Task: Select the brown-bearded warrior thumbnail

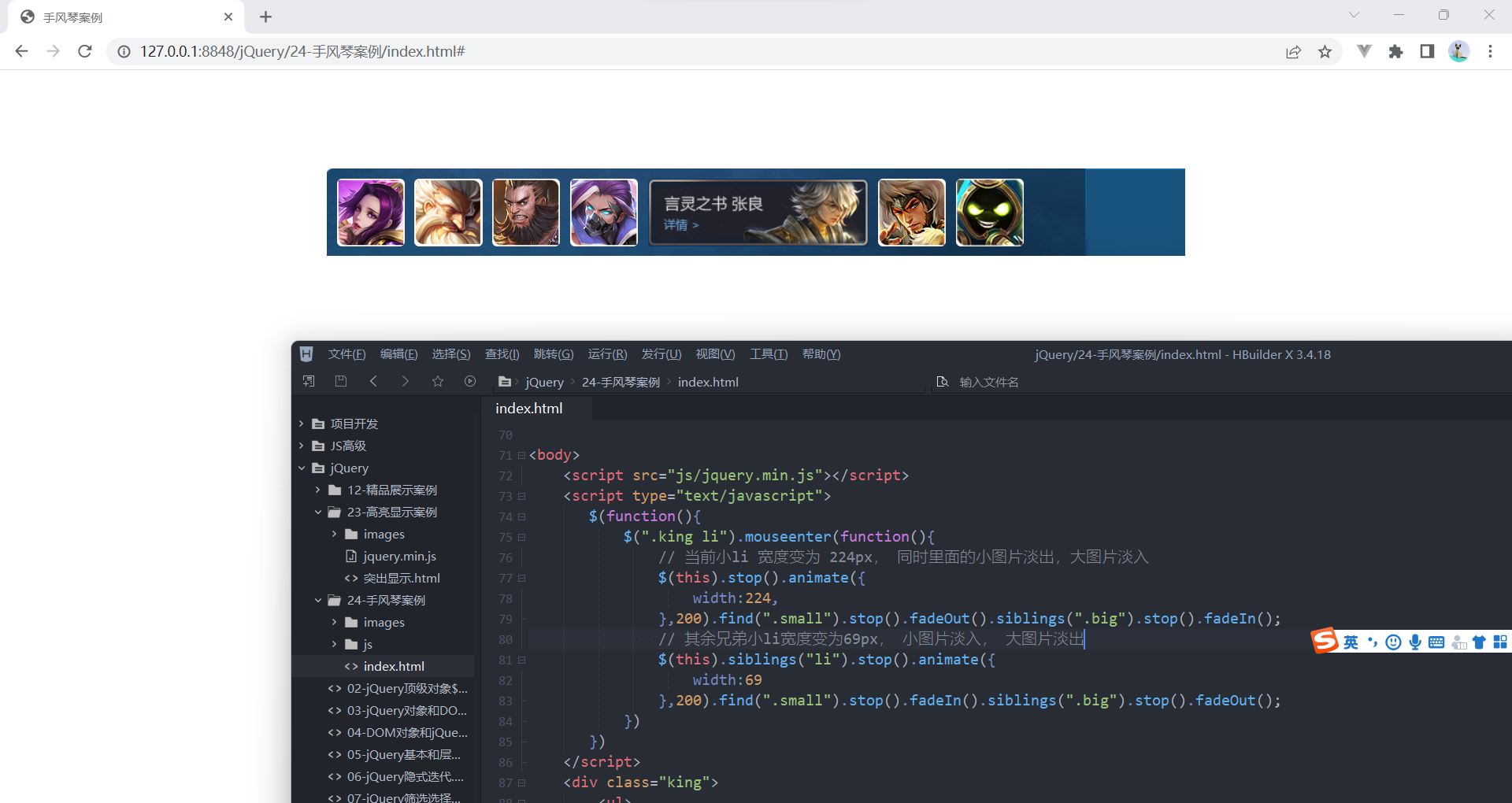Action: click(x=526, y=213)
